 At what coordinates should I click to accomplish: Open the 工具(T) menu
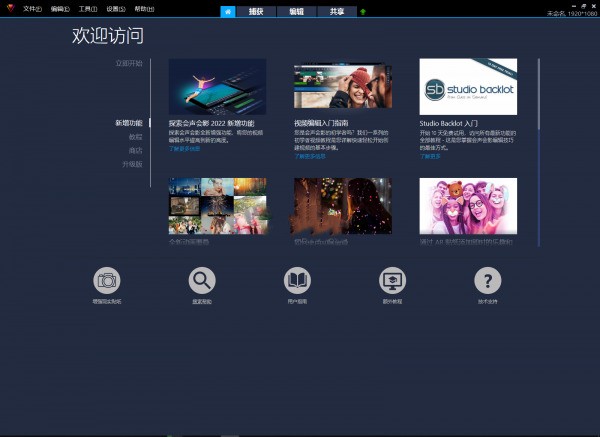88,9
